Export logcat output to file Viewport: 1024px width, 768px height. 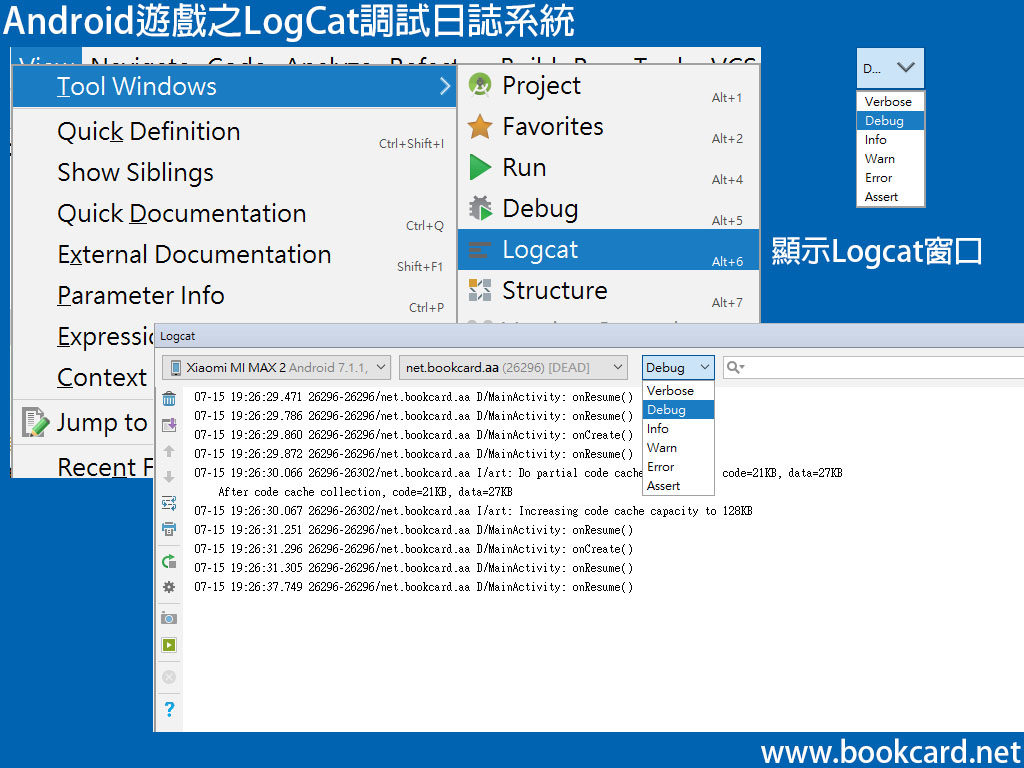click(169, 425)
